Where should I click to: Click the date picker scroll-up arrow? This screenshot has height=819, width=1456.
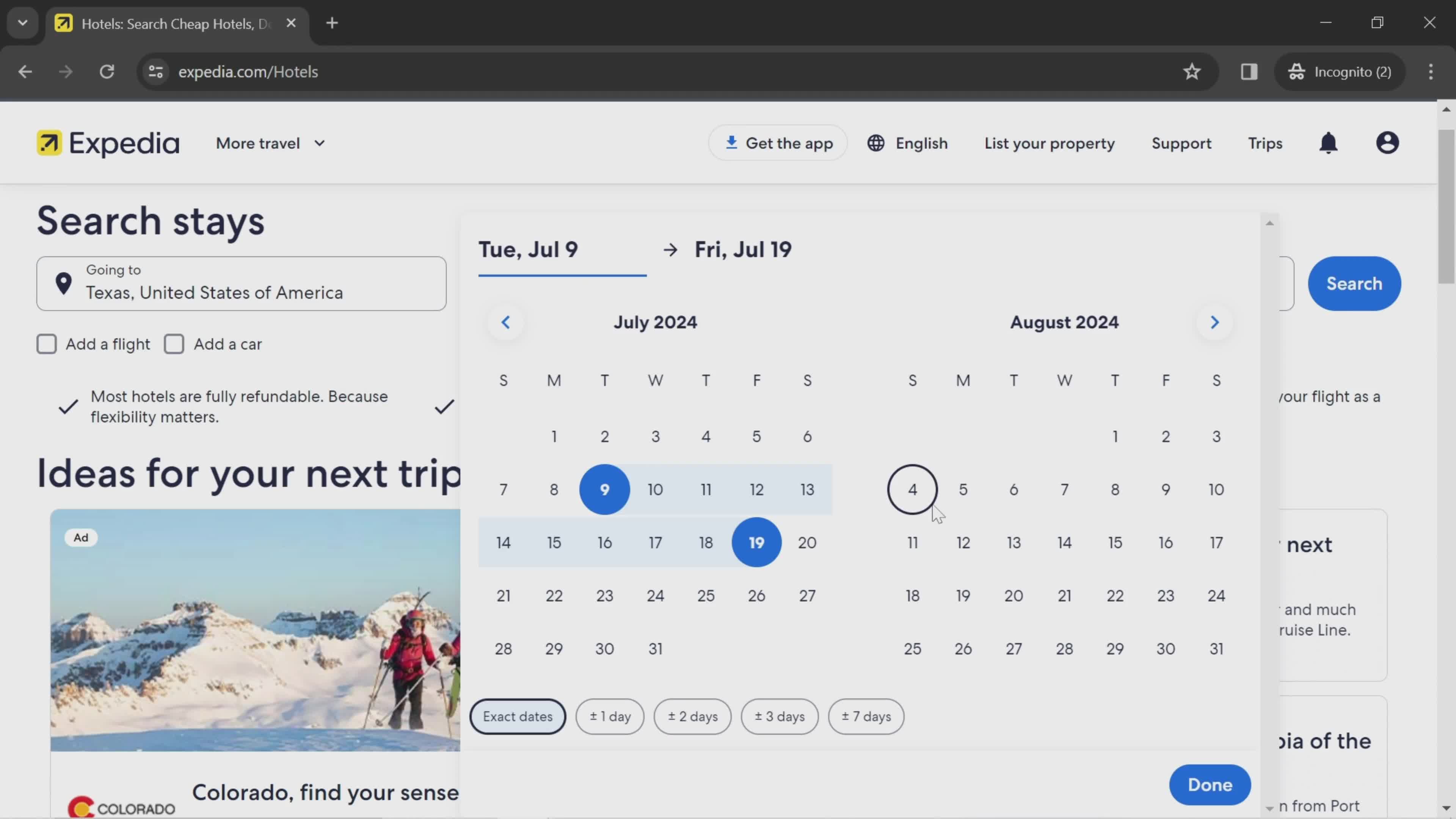tap(1269, 223)
